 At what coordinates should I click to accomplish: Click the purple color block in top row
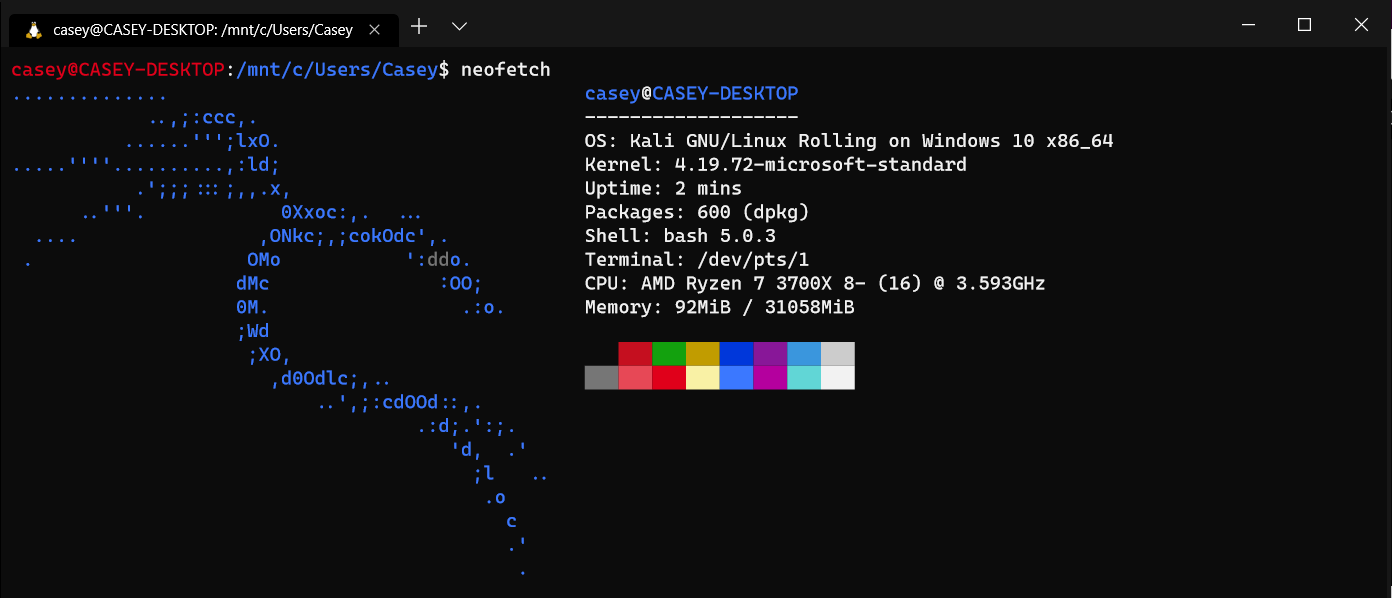coord(770,354)
